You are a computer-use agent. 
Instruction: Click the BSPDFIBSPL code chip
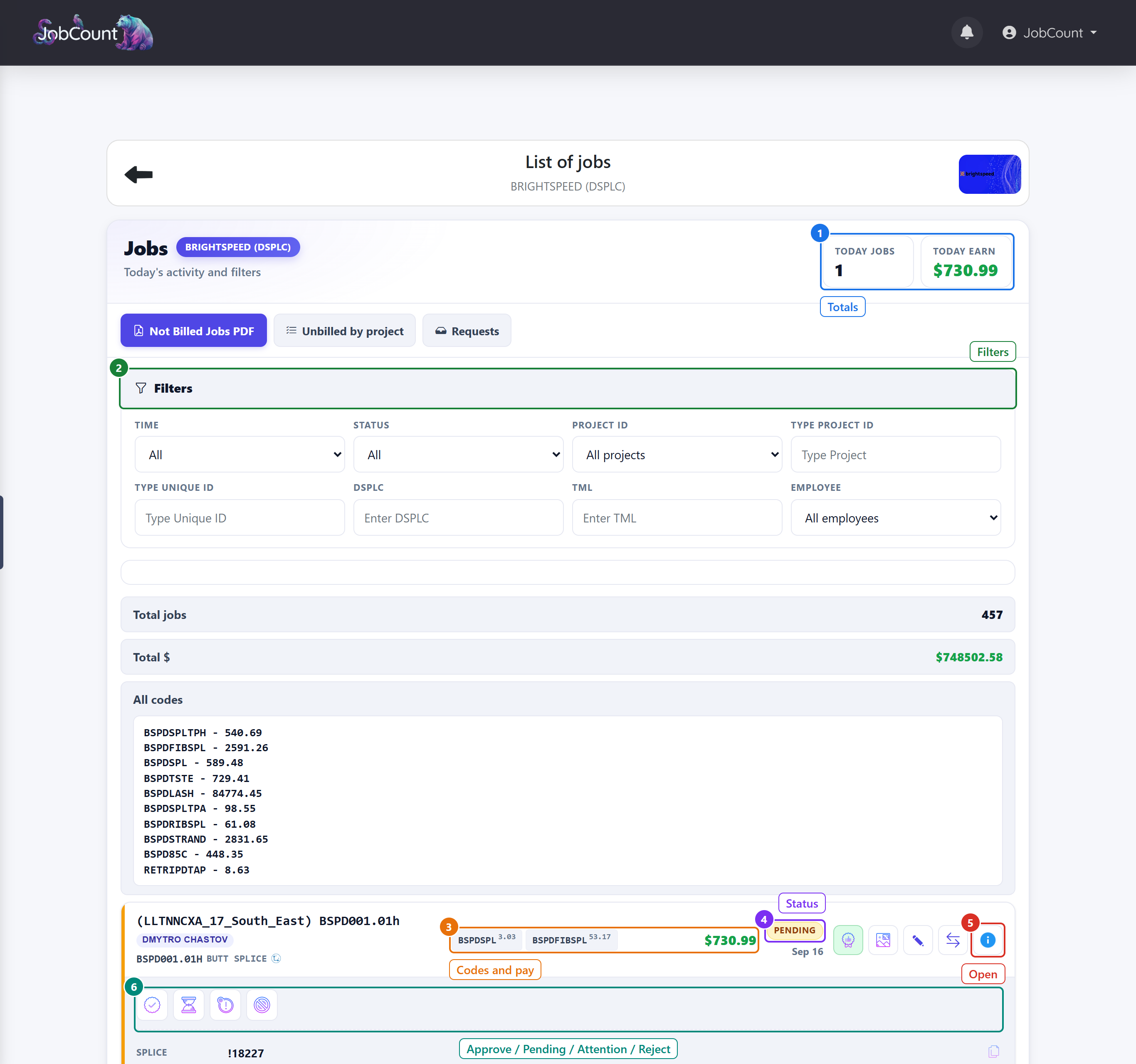[571, 939]
